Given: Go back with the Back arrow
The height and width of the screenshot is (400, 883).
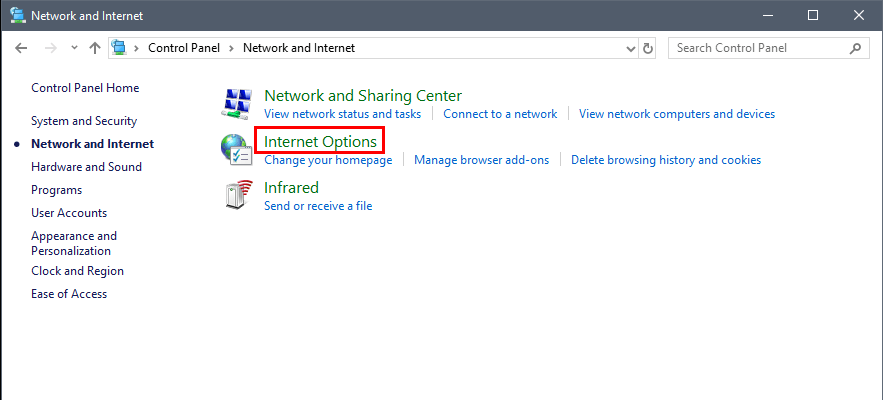Looking at the screenshot, I should pos(21,48).
